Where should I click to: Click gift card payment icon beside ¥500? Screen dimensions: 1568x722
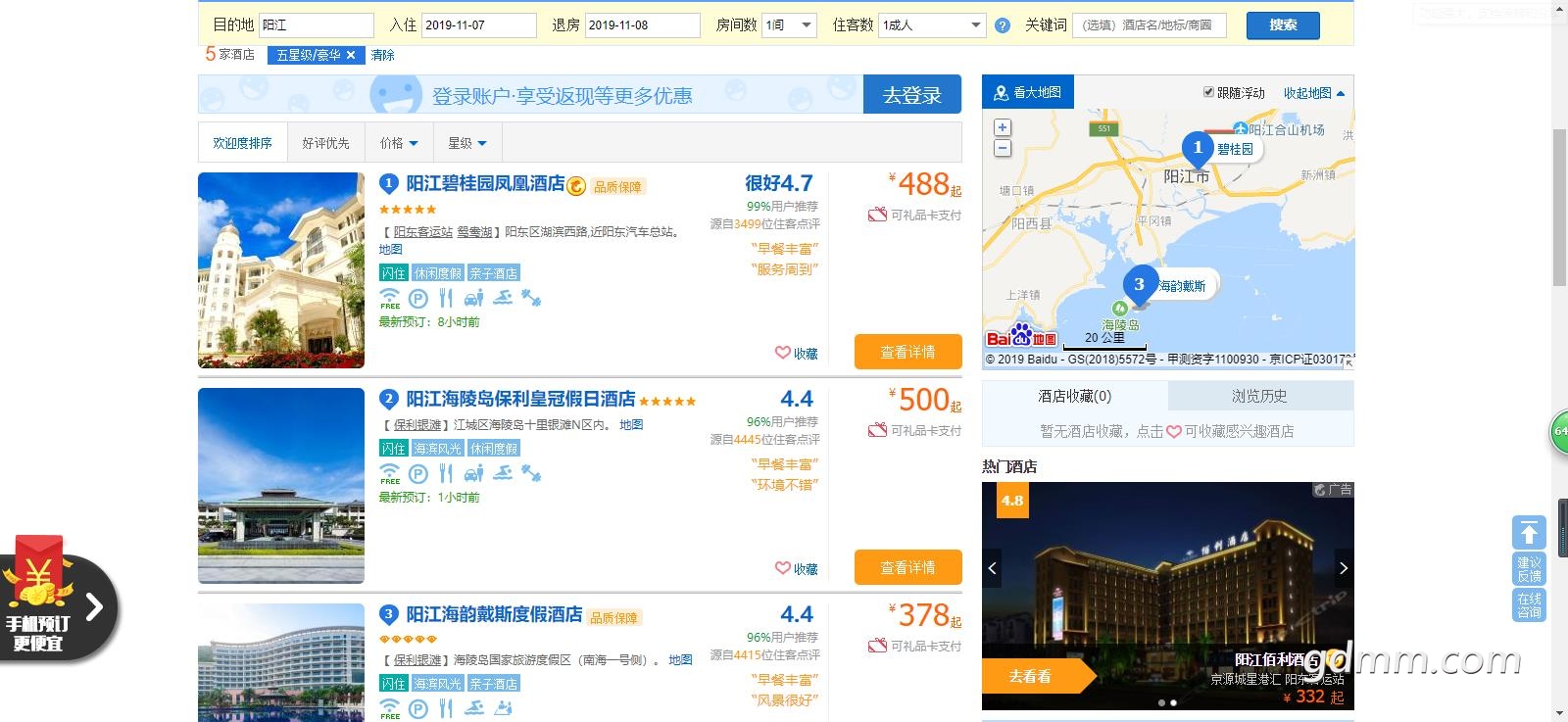[877, 430]
